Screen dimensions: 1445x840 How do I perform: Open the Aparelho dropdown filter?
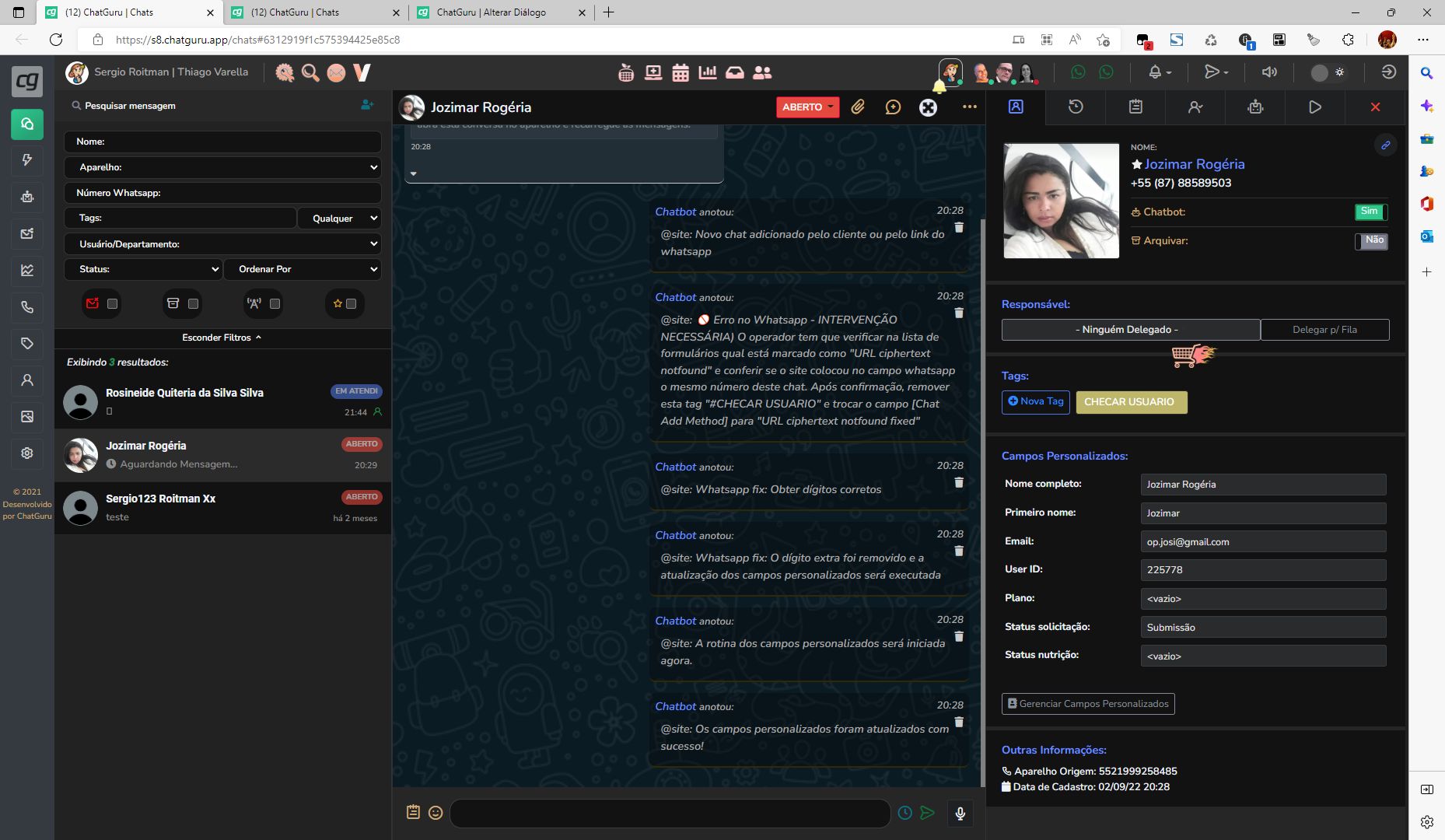coord(222,167)
